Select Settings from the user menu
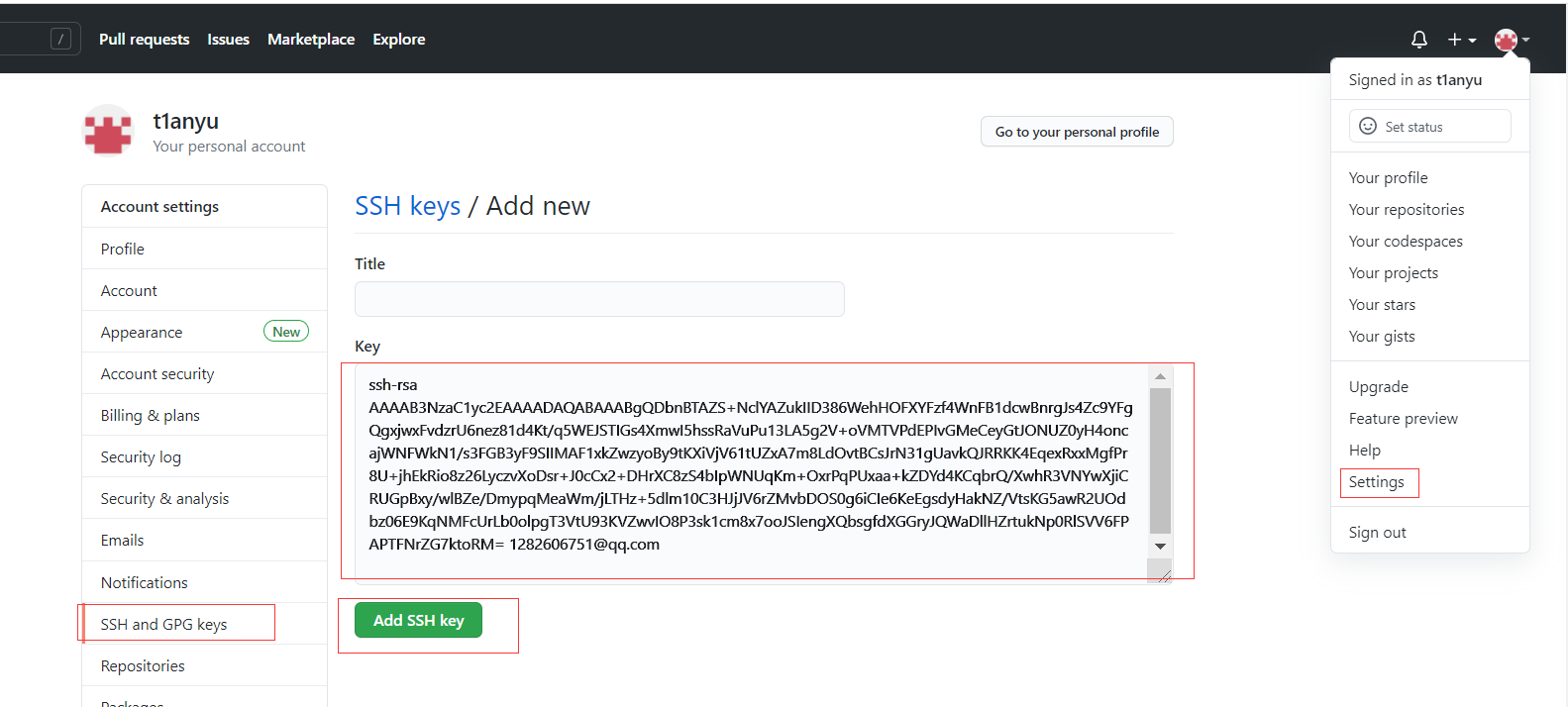Screen dimensions: 1568x707 point(1376,482)
